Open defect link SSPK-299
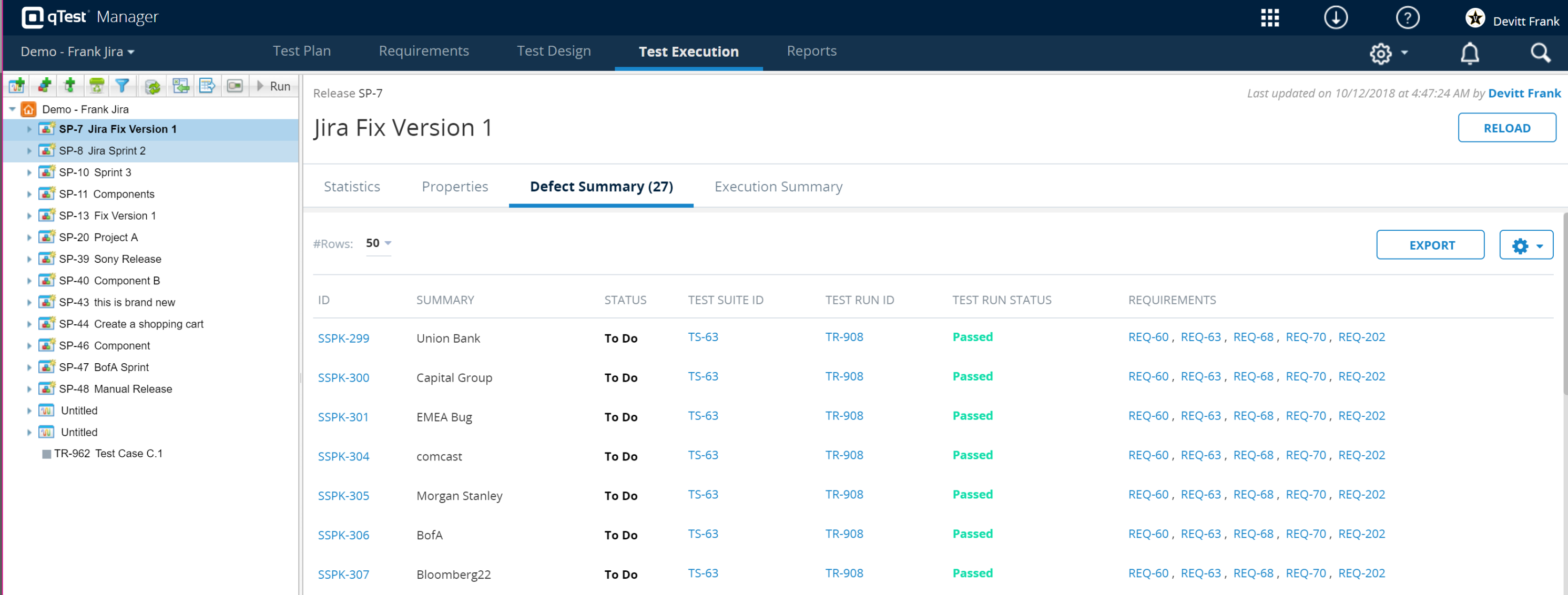This screenshot has width=1568, height=595. click(343, 338)
